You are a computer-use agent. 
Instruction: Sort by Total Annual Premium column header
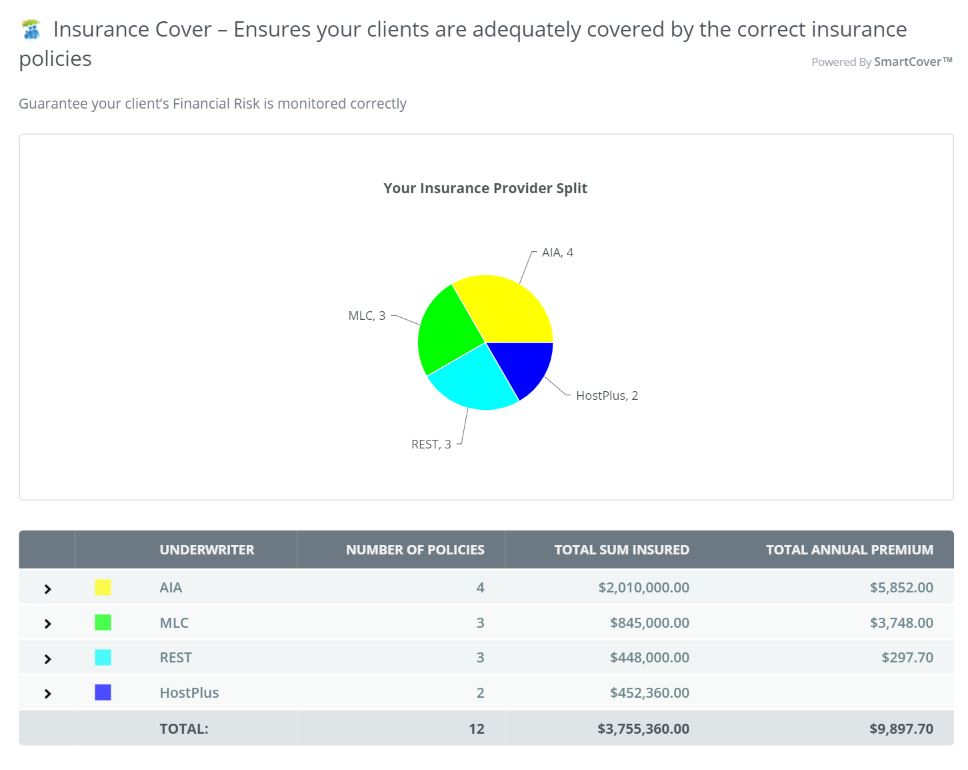coord(849,550)
